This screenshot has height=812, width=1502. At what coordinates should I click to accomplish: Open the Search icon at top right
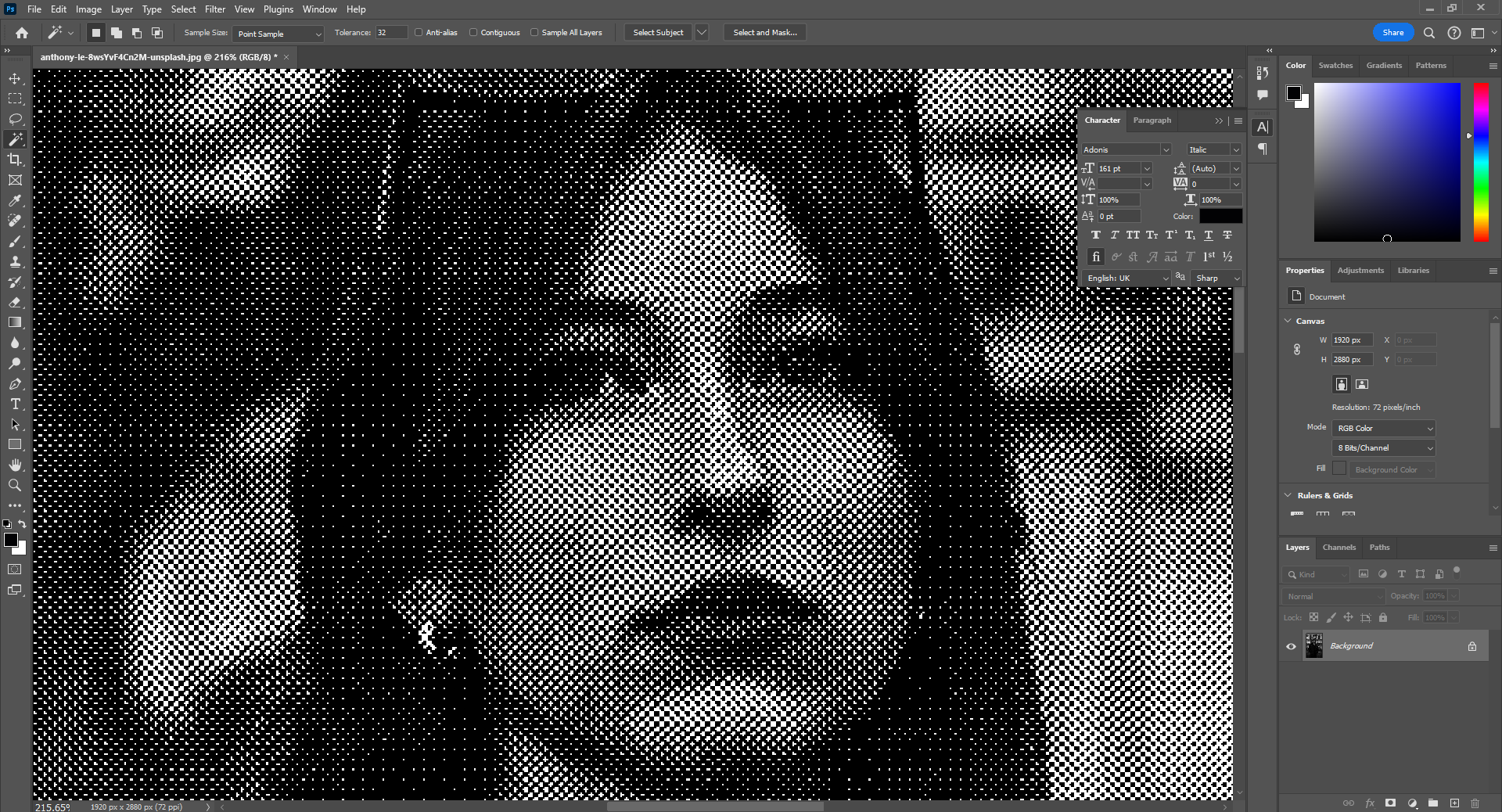pos(1429,33)
